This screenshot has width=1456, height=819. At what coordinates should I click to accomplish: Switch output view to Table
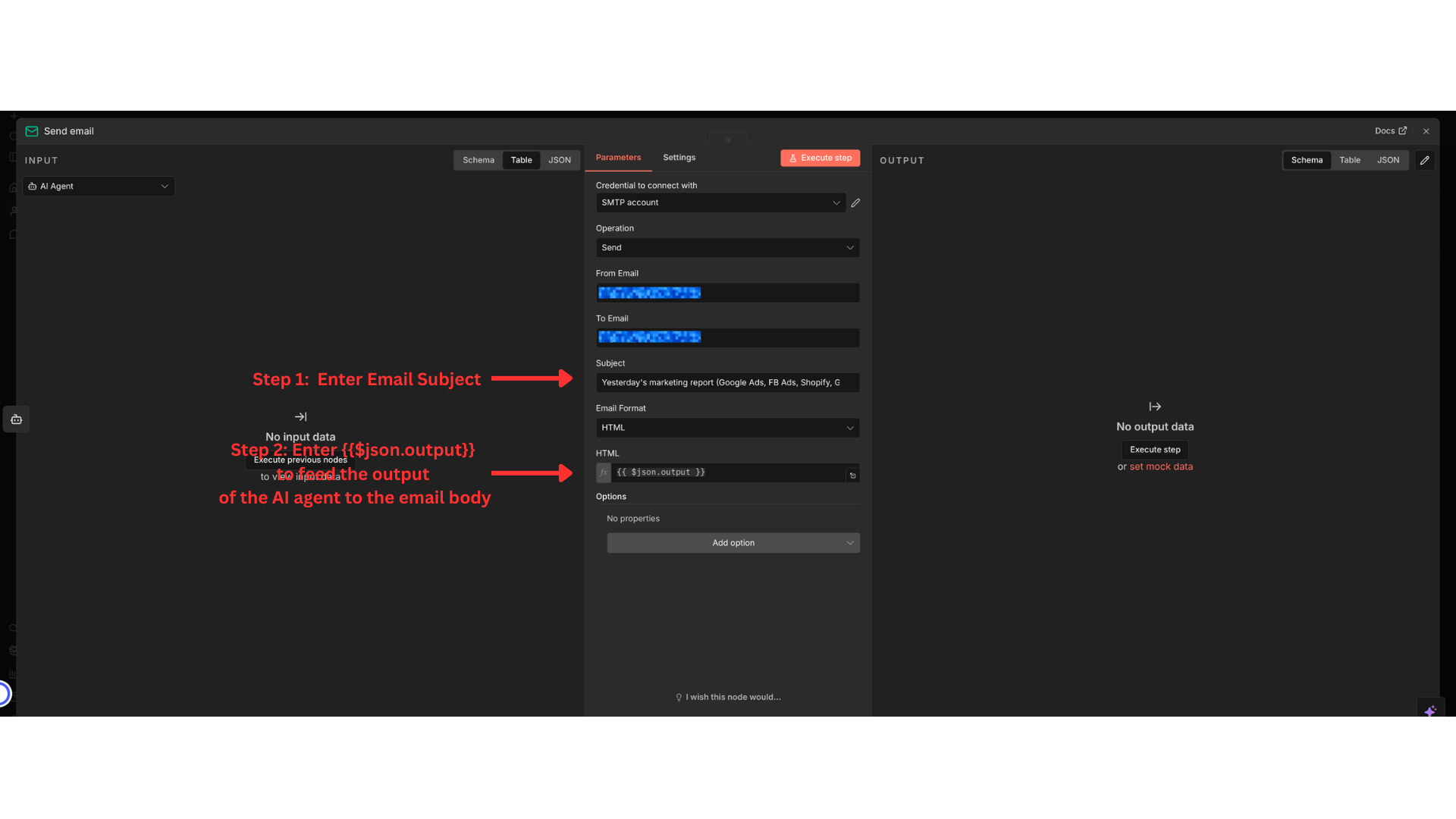tap(1349, 159)
